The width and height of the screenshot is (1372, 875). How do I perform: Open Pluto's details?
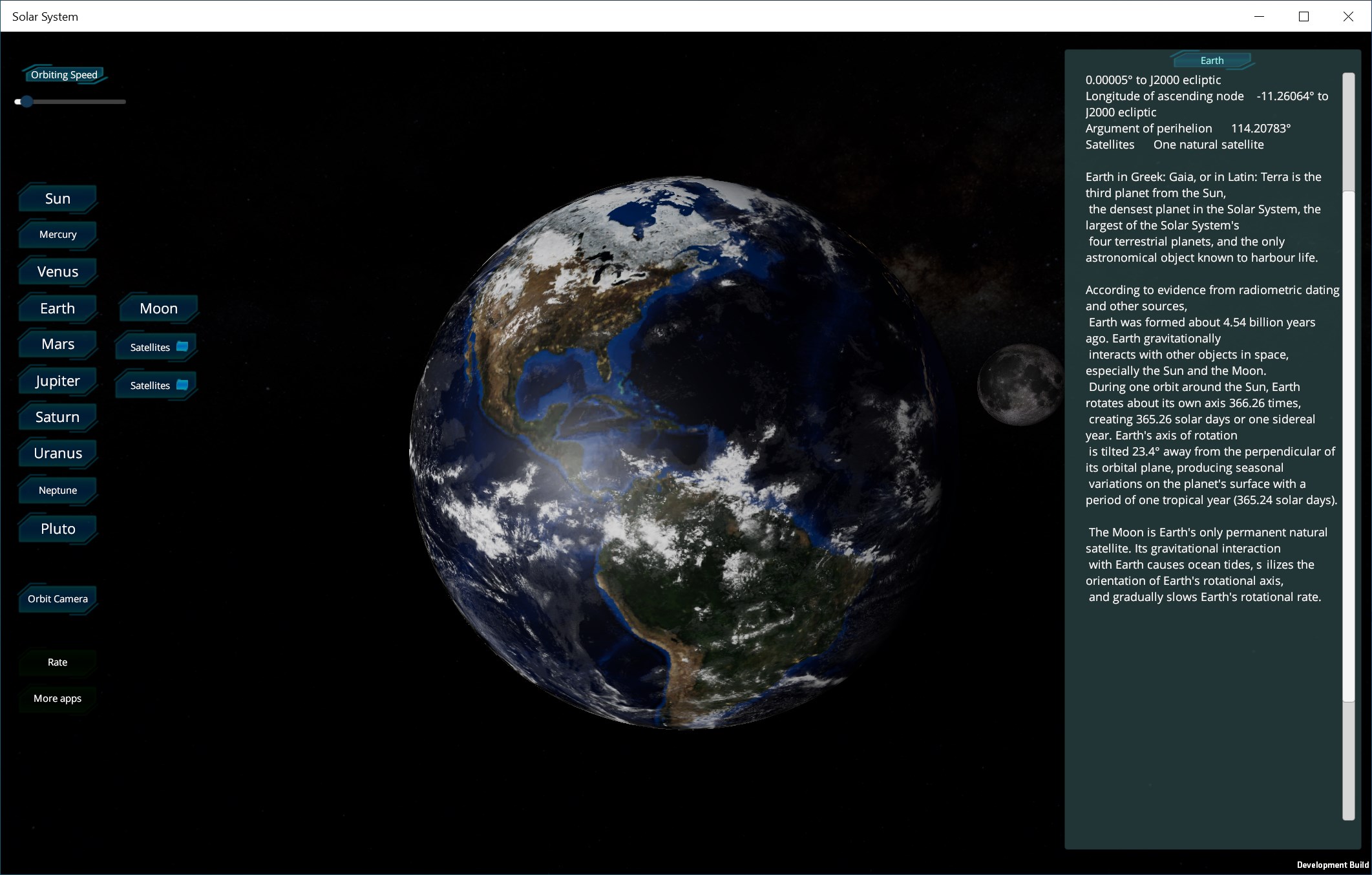pos(58,529)
